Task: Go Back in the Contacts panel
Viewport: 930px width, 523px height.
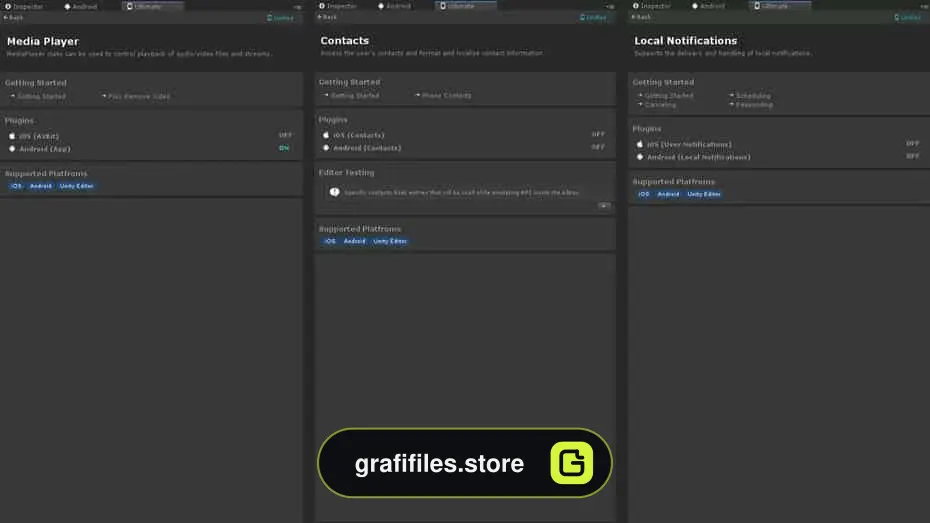Action: tap(327, 17)
